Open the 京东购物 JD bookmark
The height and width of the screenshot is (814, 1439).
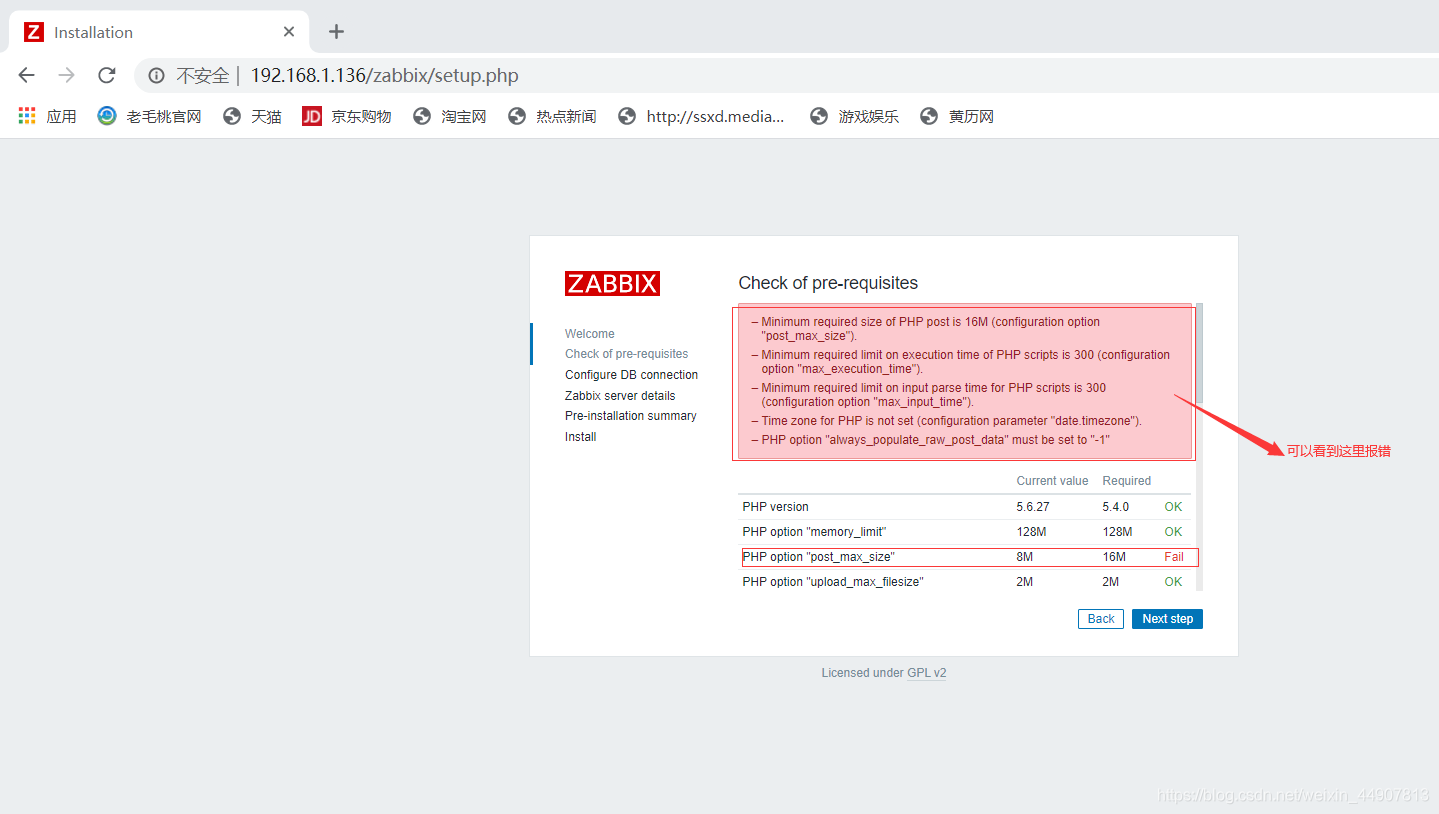pyautogui.click(x=347, y=117)
